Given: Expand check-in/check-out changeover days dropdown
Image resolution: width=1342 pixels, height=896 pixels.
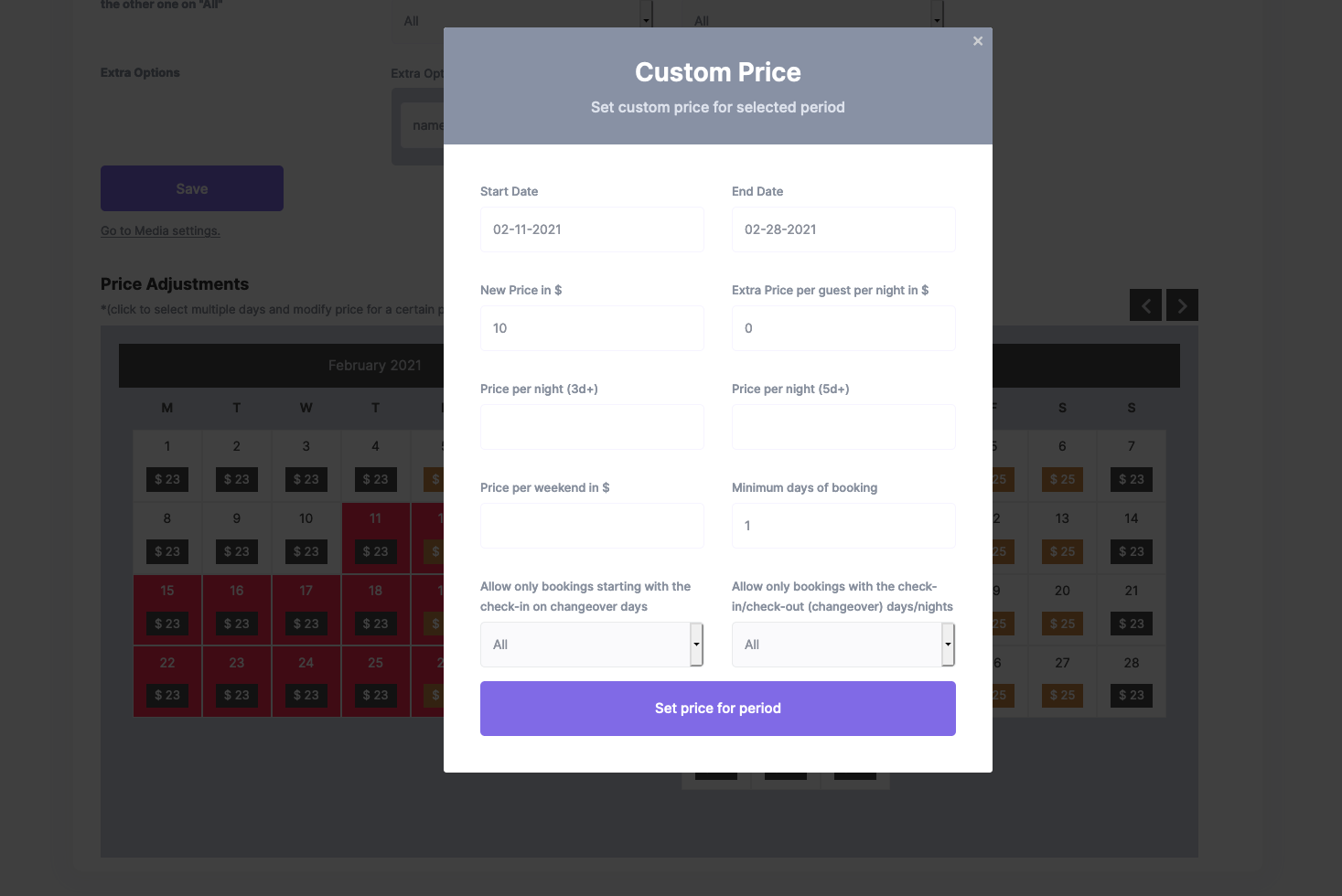Looking at the screenshot, I should coord(843,645).
